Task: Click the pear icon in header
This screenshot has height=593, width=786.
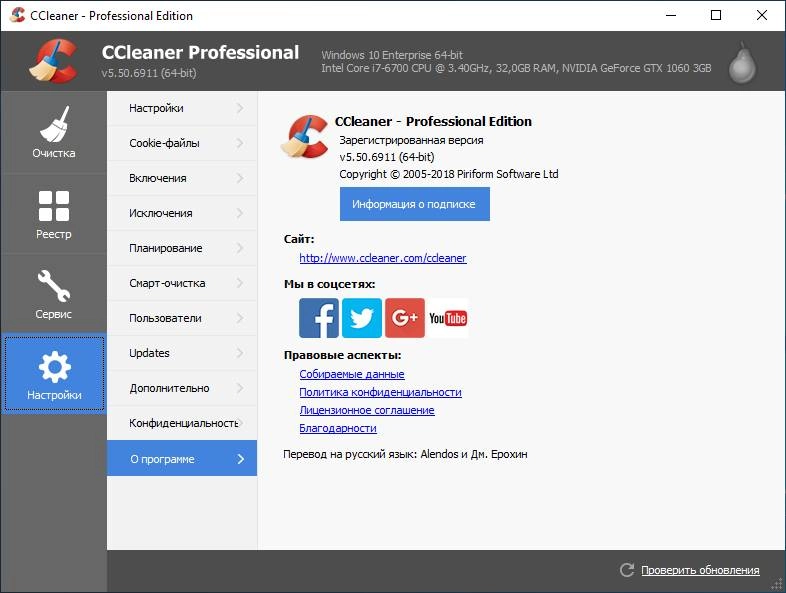Action: click(742, 63)
